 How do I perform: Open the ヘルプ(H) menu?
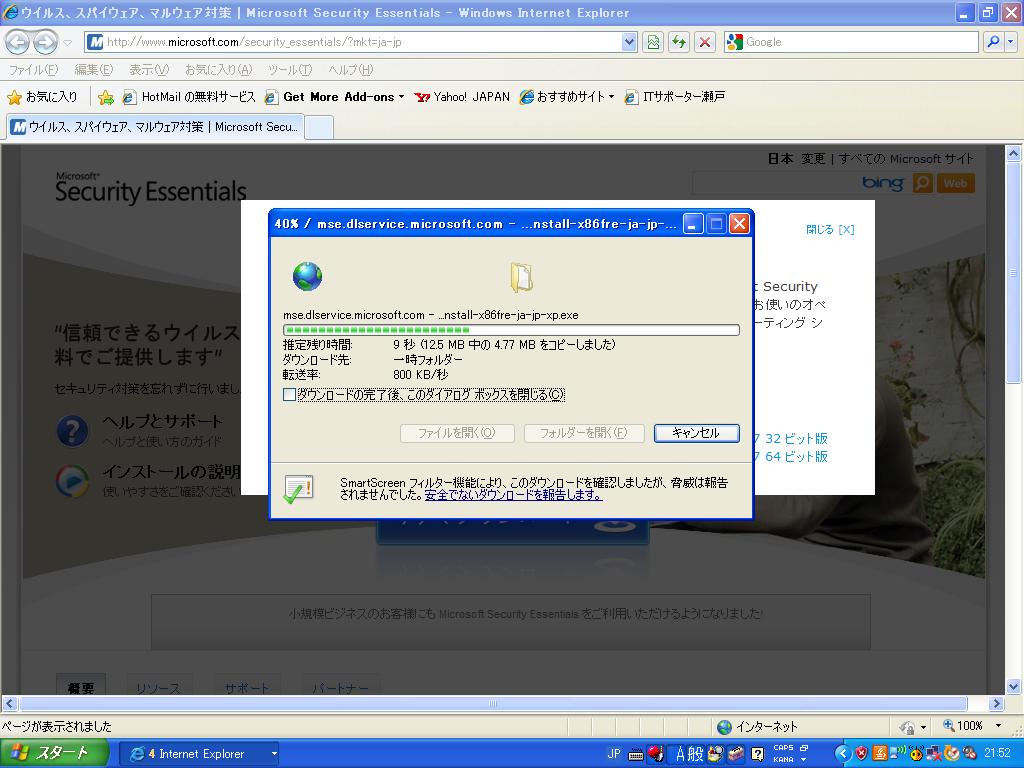click(x=350, y=69)
